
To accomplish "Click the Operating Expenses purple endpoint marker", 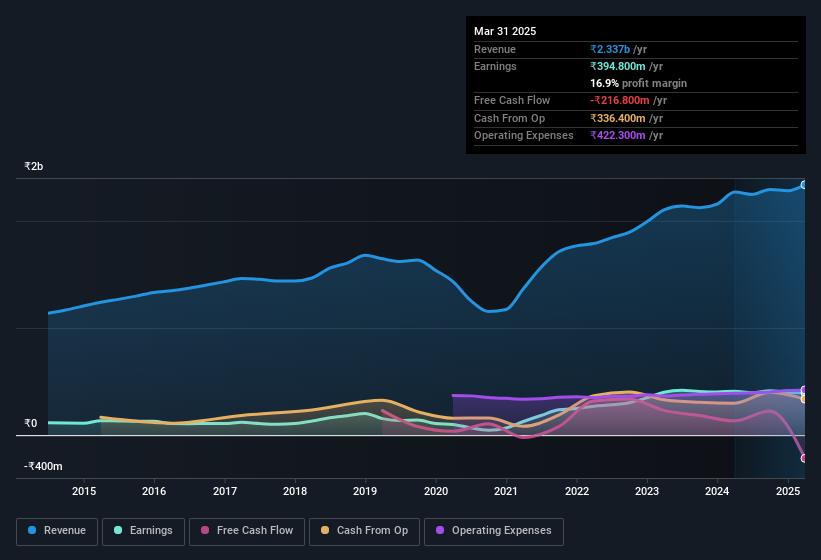I will [804, 390].
